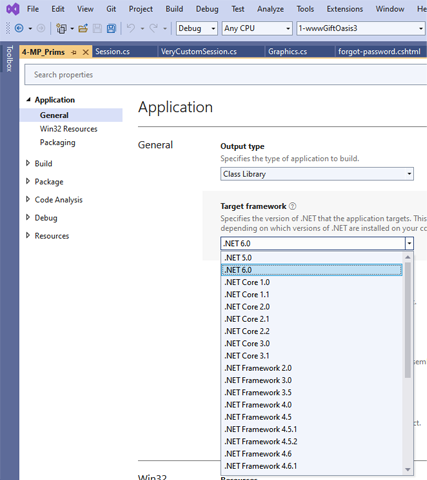427x480 pixels.
Task: Open the Extensions menu
Action: [345, 9]
